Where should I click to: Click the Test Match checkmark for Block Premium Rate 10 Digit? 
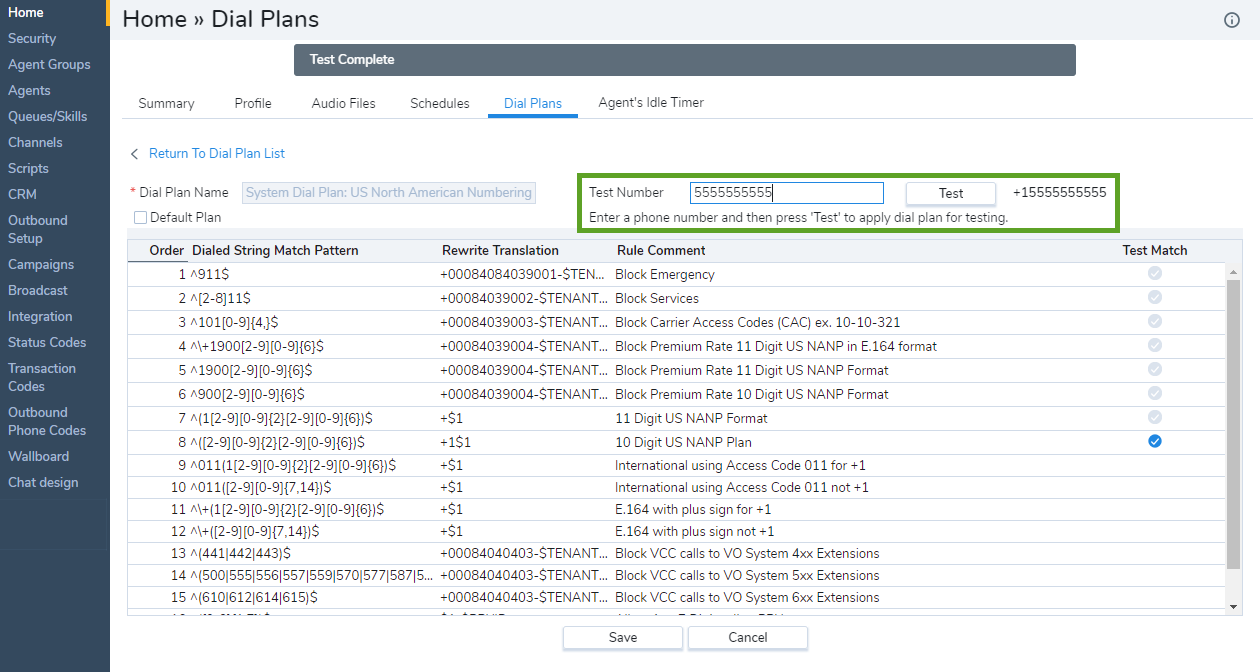[x=1155, y=393]
